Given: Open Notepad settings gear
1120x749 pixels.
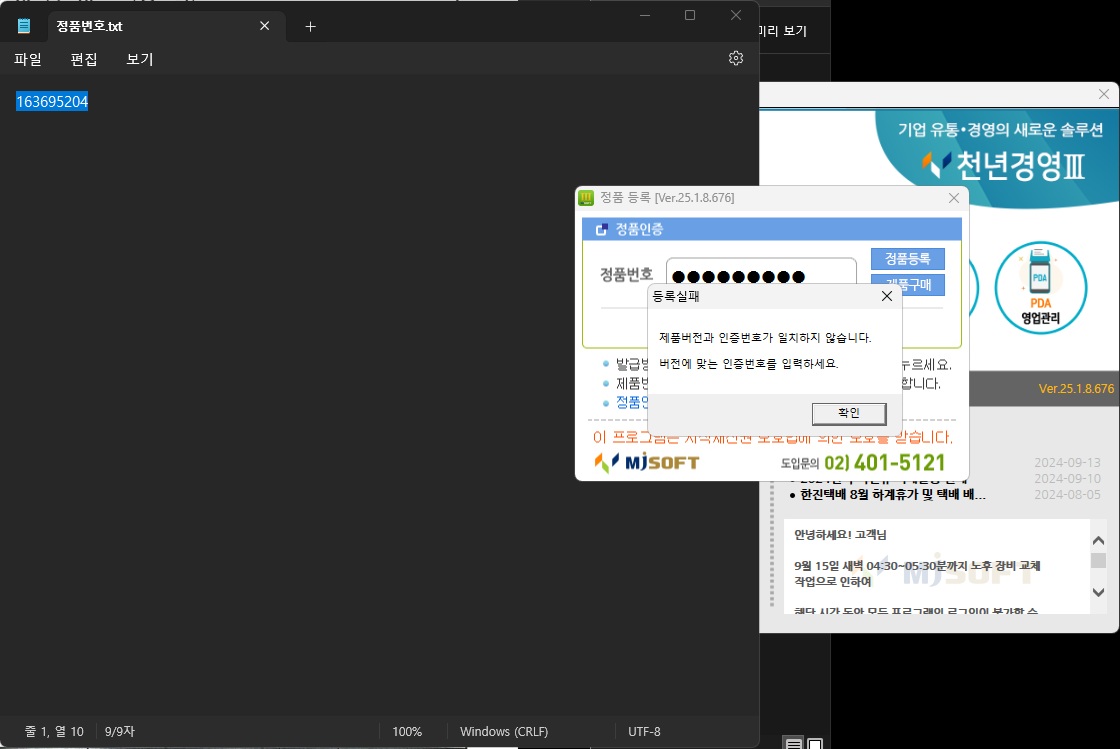Looking at the screenshot, I should click(x=736, y=59).
